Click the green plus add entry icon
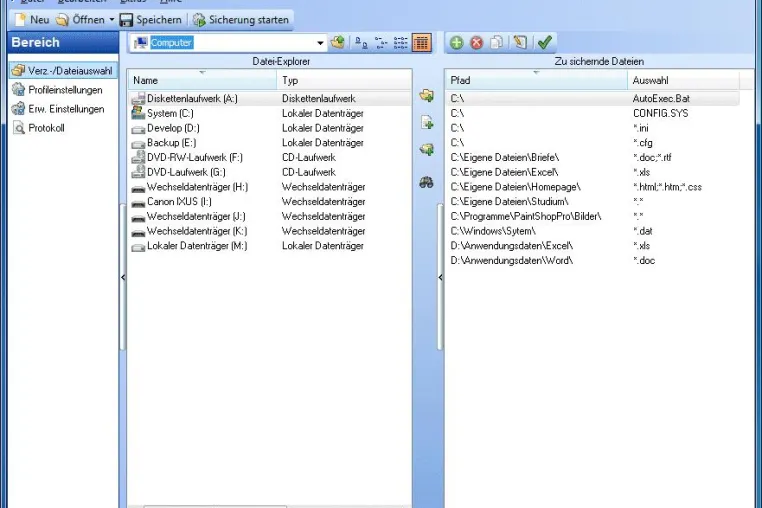The height and width of the screenshot is (508, 762). tap(456, 43)
